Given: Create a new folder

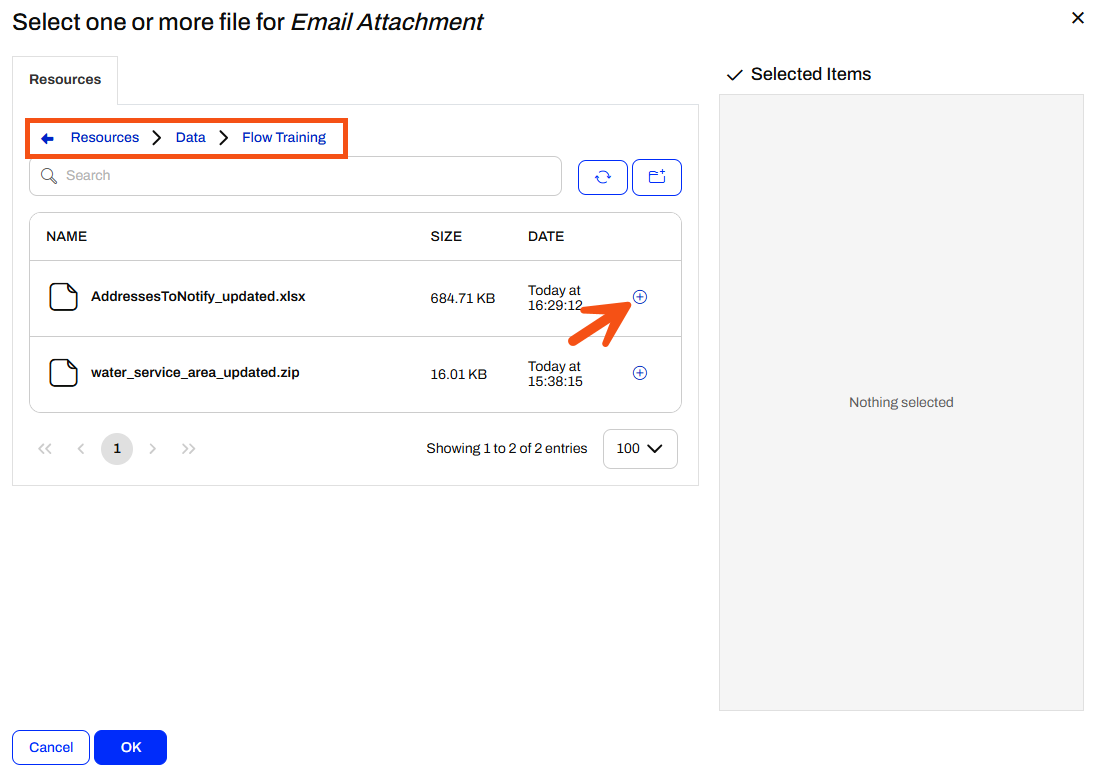Looking at the screenshot, I should click(x=656, y=177).
